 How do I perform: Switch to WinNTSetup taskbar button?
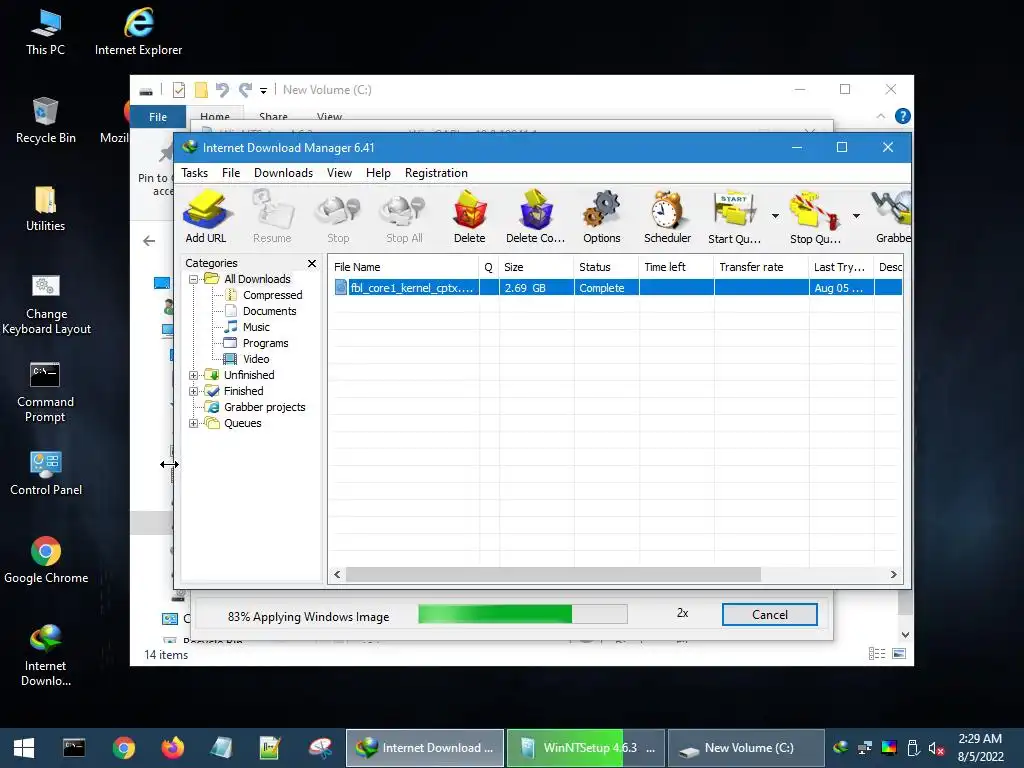click(586, 748)
